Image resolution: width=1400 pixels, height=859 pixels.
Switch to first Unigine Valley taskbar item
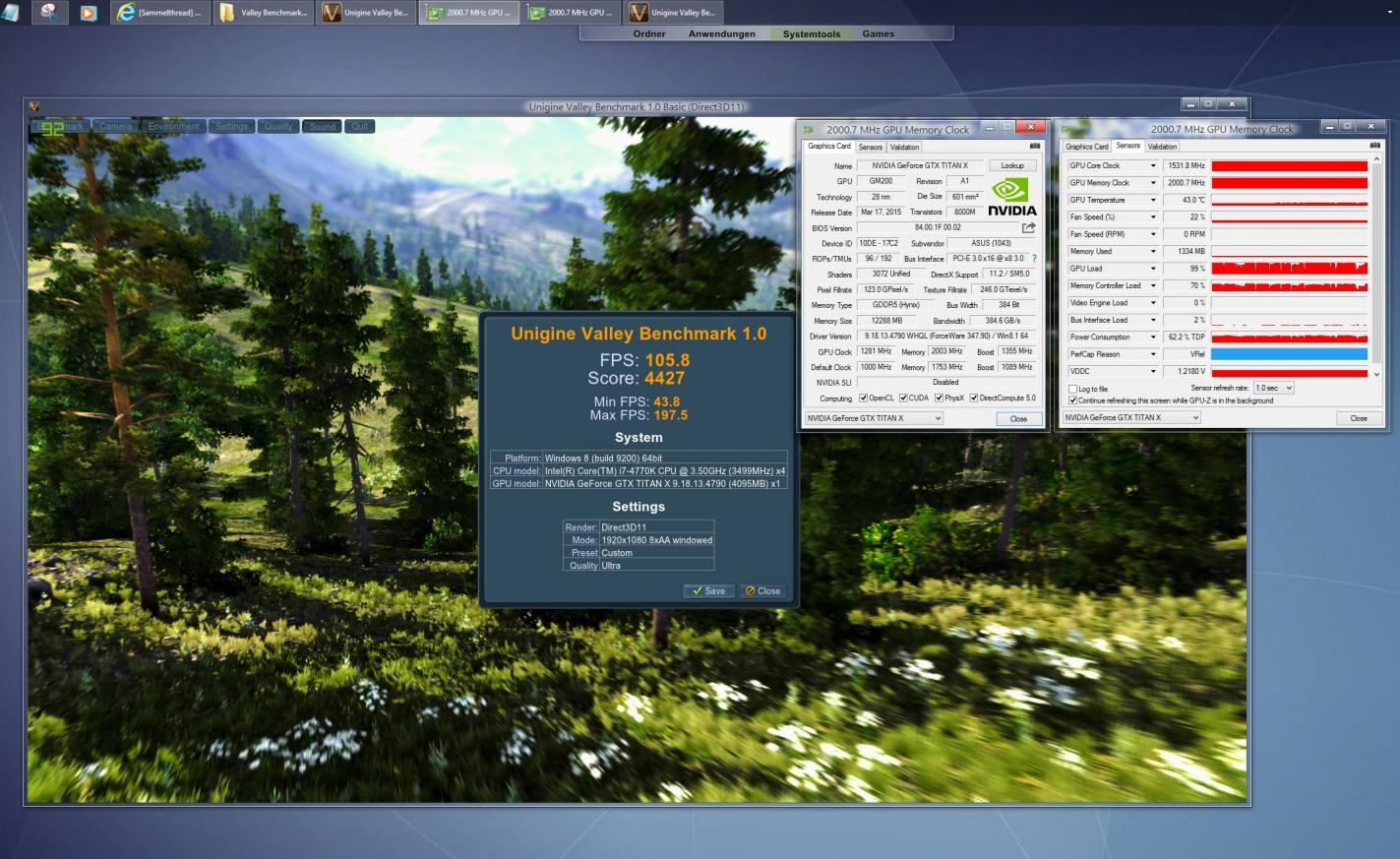coord(366,13)
